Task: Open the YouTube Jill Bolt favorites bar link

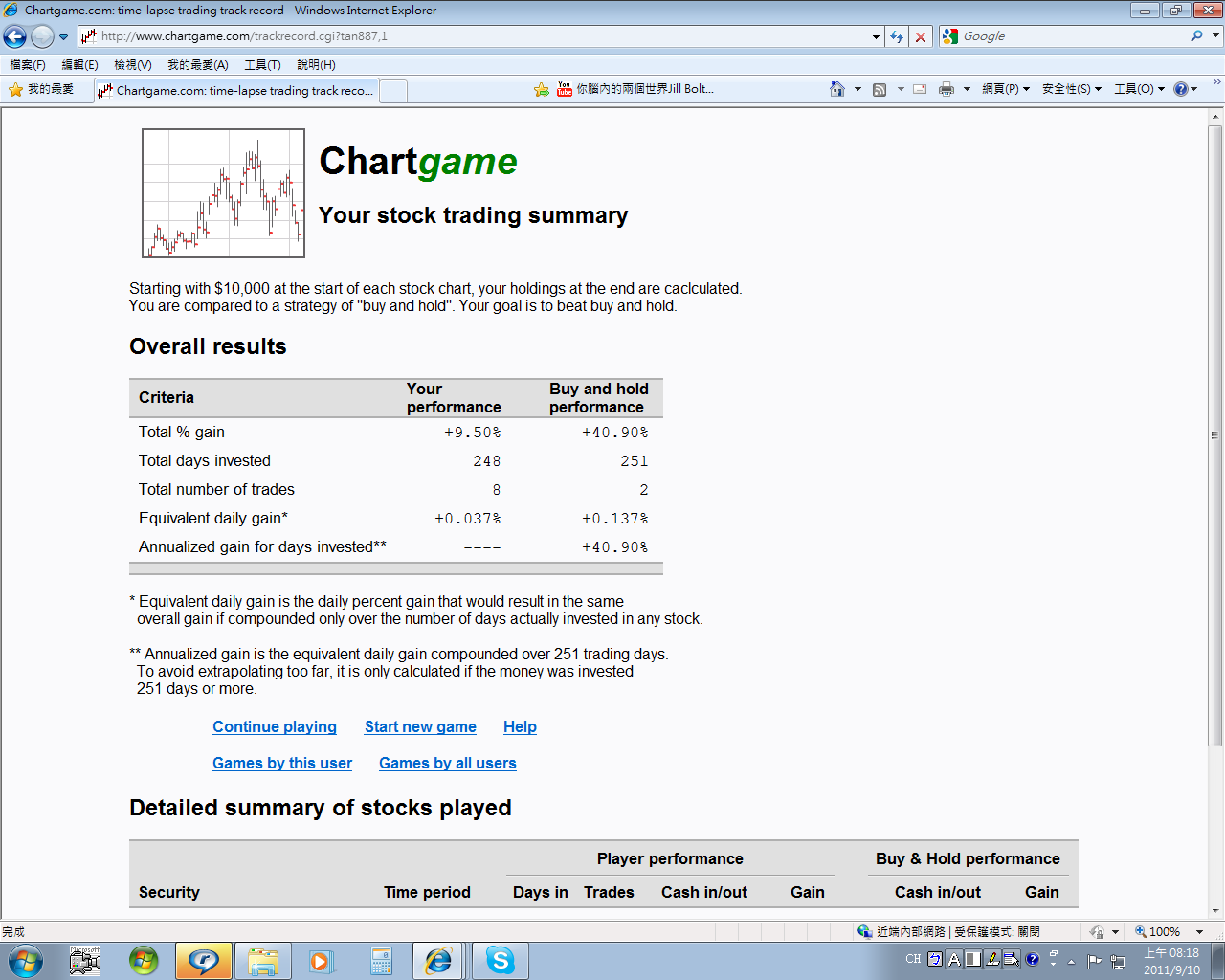Action: [635, 89]
